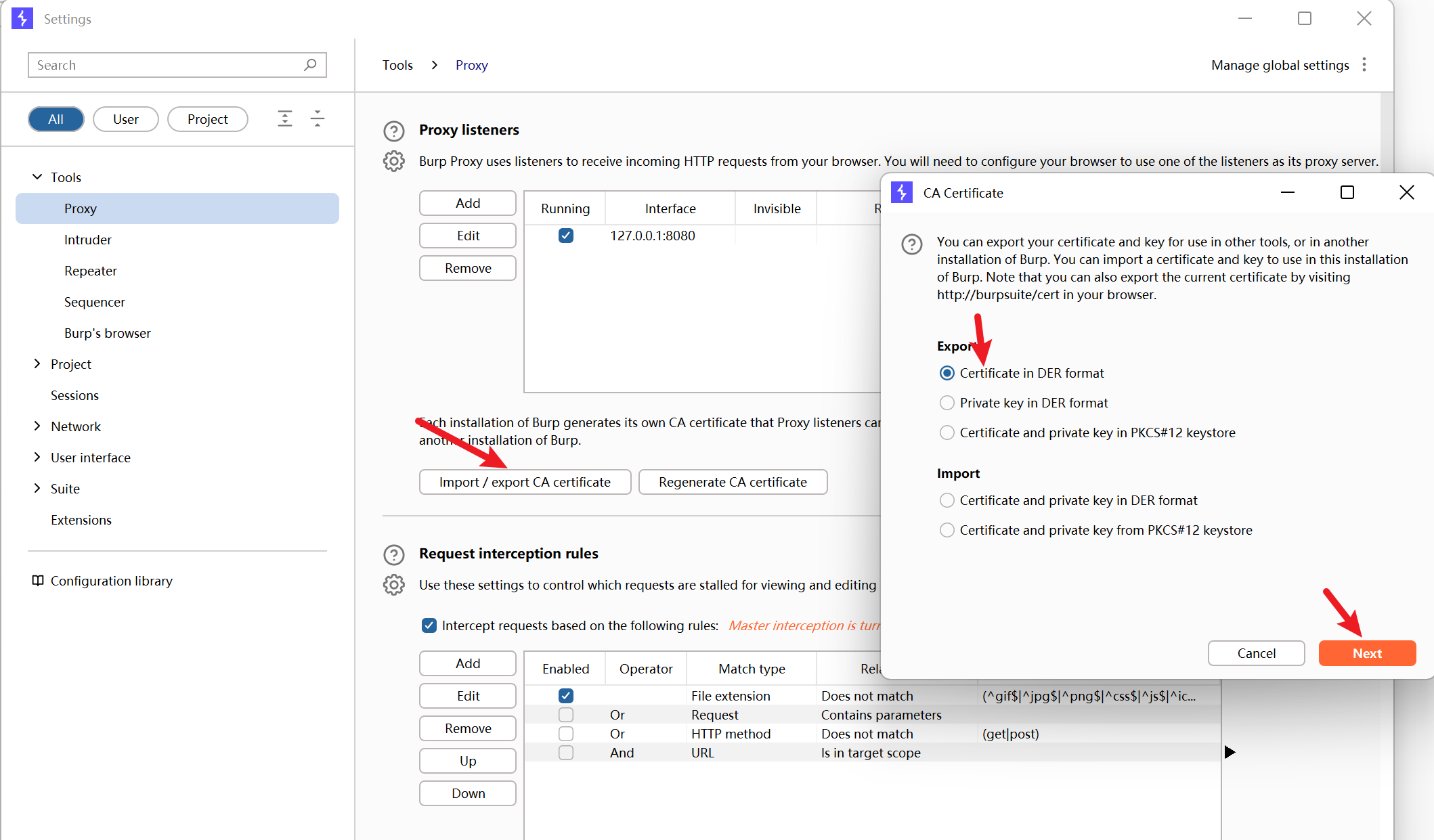The width and height of the screenshot is (1434, 840).
Task: Click the Burp logo in CA Certificate dialog
Action: pyautogui.click(x=902, y=193)
